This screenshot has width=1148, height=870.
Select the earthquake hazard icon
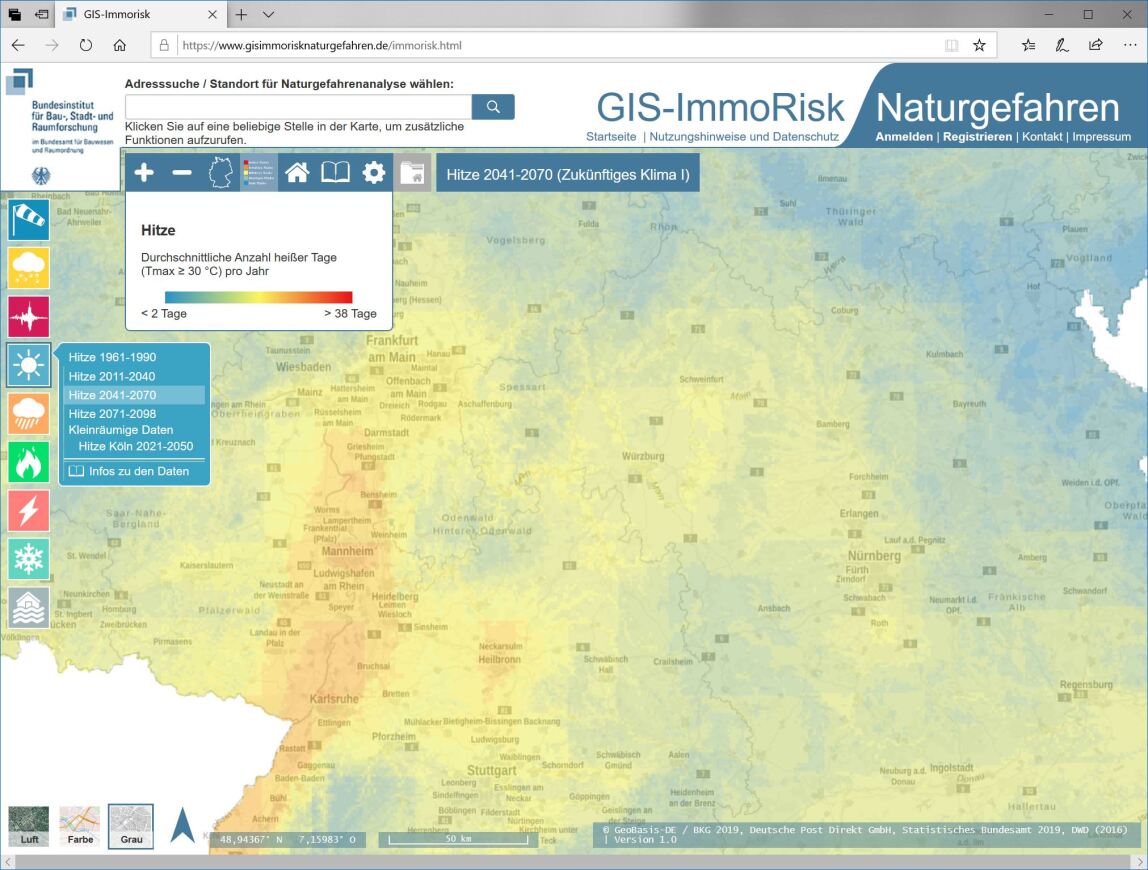tap(29, 316)
